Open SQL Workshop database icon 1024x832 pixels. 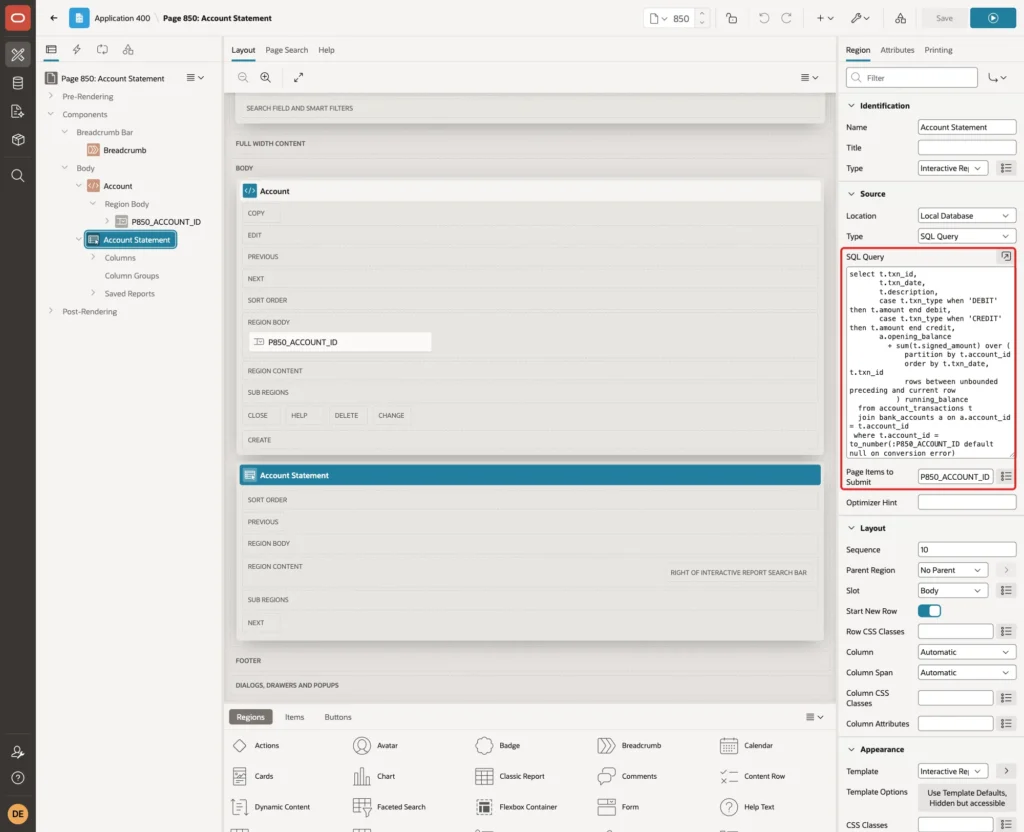pyautogui.click(x=18, y=83)
